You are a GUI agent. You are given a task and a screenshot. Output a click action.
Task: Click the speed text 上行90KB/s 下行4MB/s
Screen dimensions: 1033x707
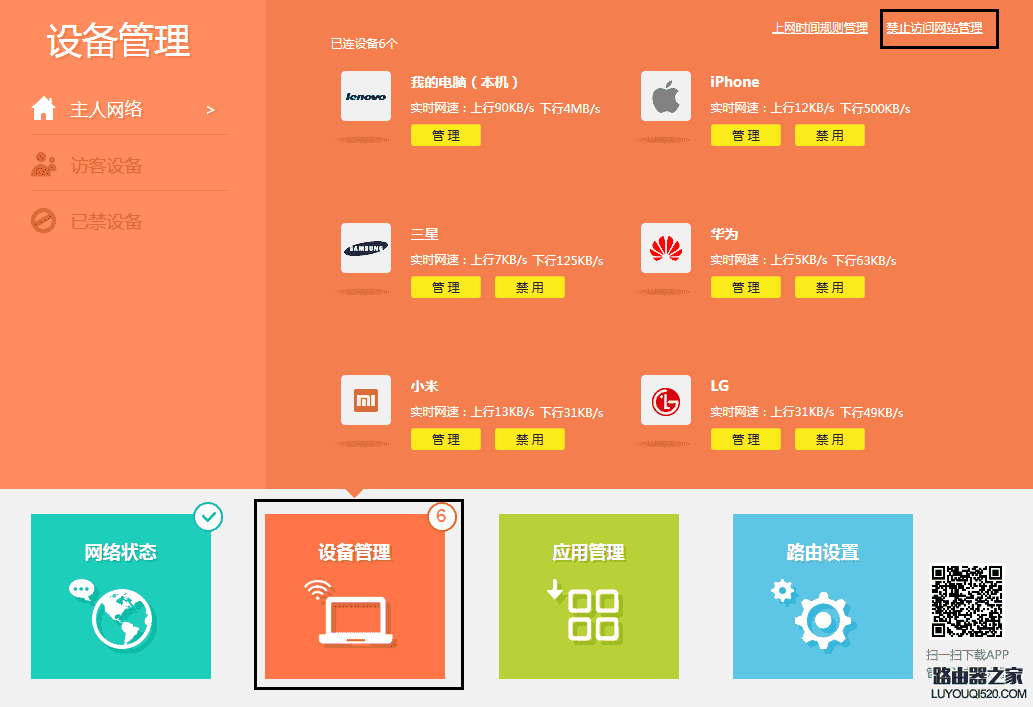coord(536,108)
